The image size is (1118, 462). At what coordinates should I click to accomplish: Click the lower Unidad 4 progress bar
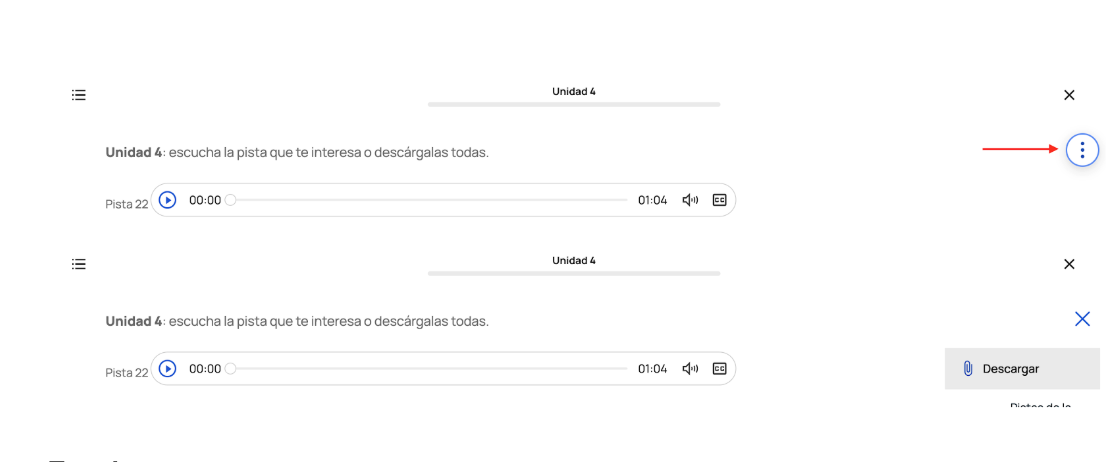(x=574, y=273)
